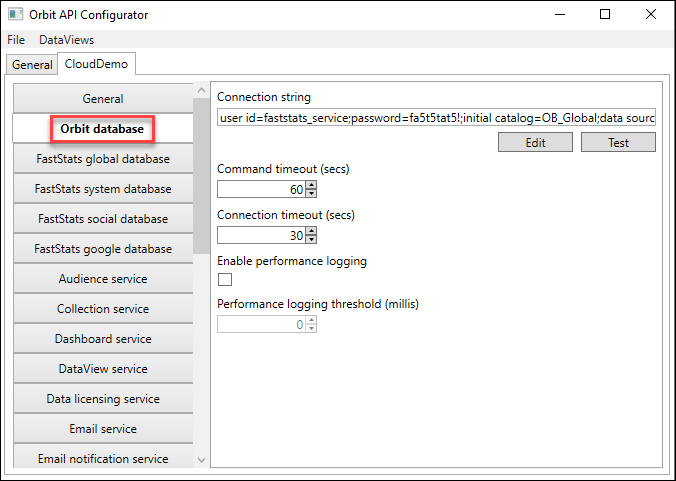Minimize the Orbit API Configurator window
Viewport: 676px width, 481px height.
tap(560, 14)
